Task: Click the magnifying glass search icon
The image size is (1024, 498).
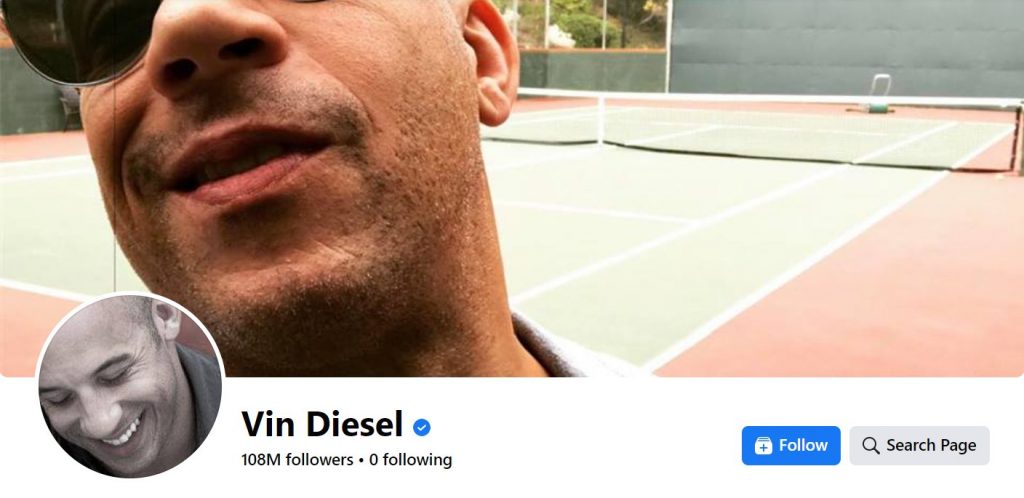Action: [x=871, y=446]
